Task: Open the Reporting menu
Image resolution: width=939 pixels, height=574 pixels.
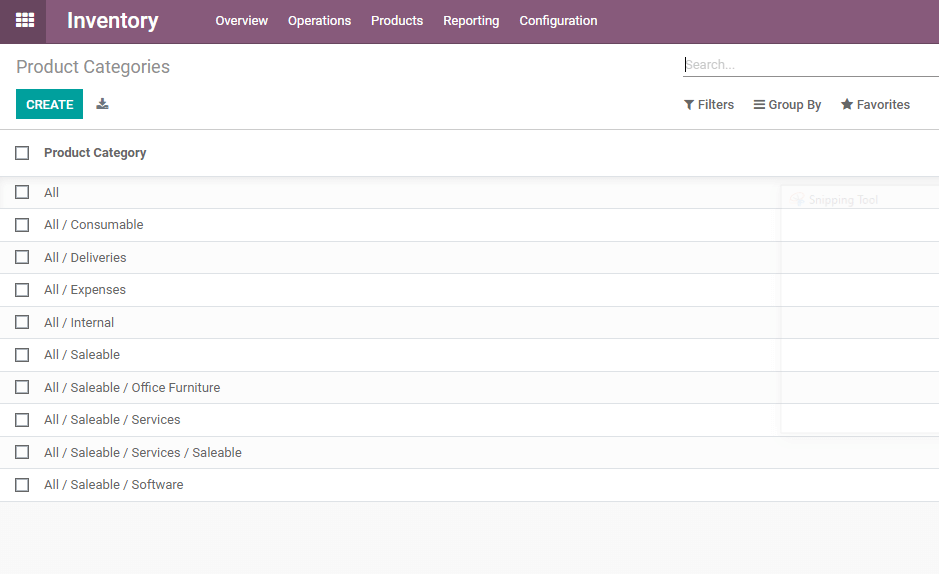Action: [x=471, y=21]
